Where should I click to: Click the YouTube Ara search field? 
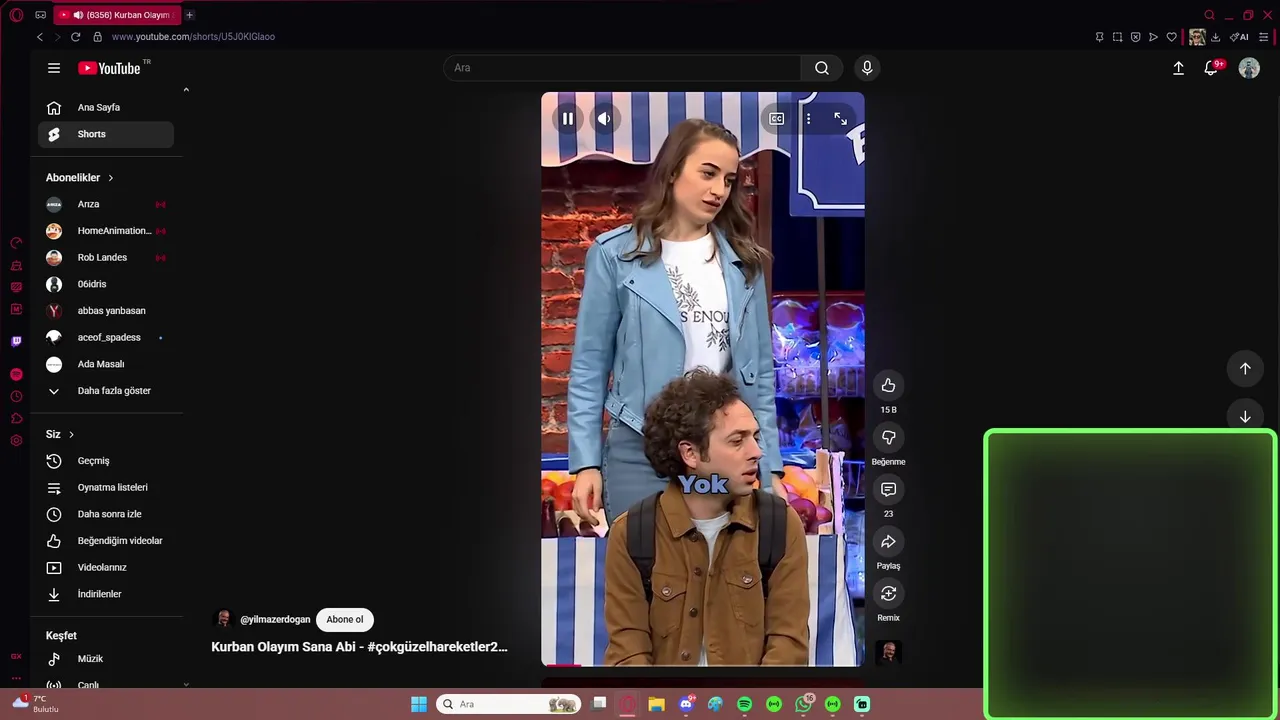point(622,68)
